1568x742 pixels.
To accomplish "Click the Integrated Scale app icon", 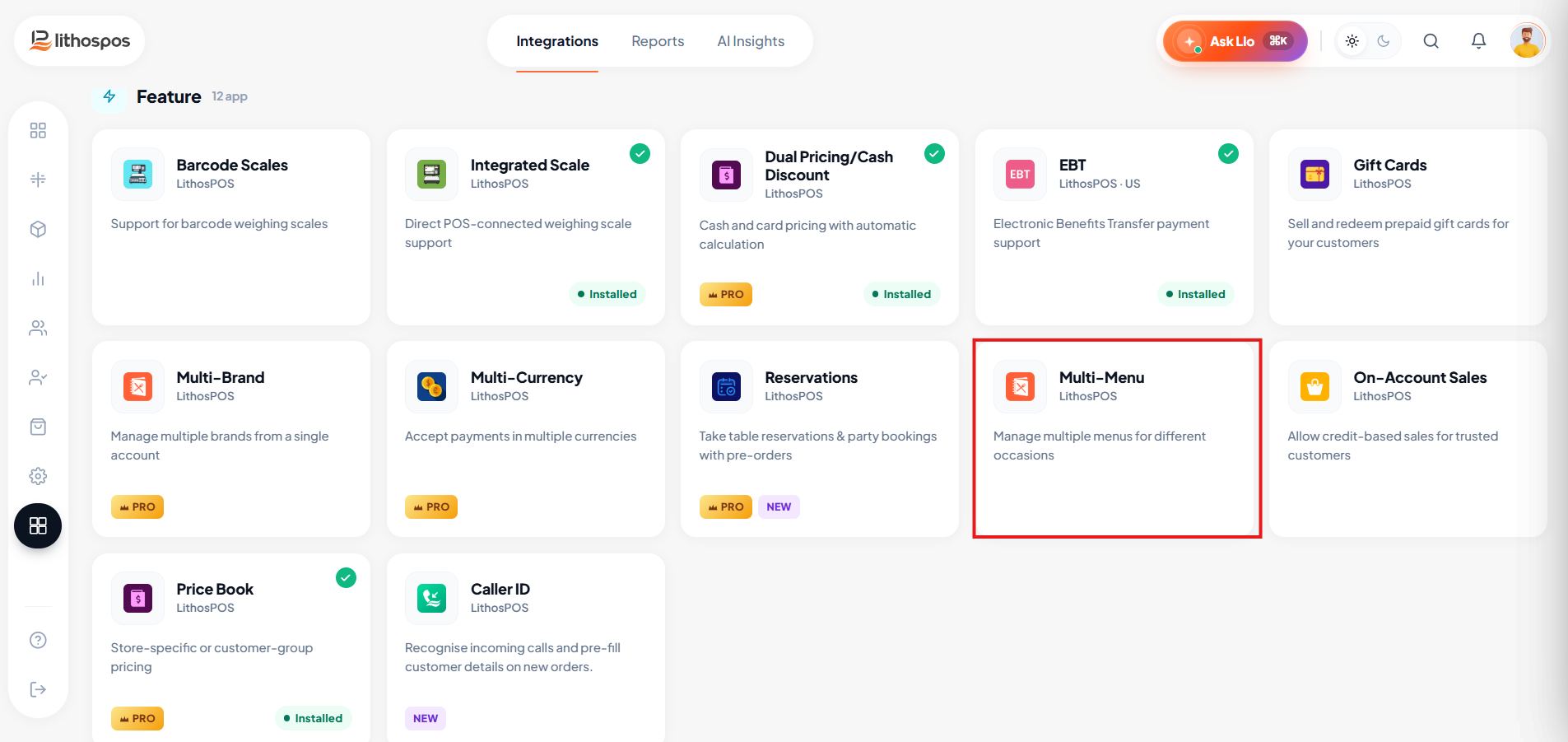I will (431, 174).
